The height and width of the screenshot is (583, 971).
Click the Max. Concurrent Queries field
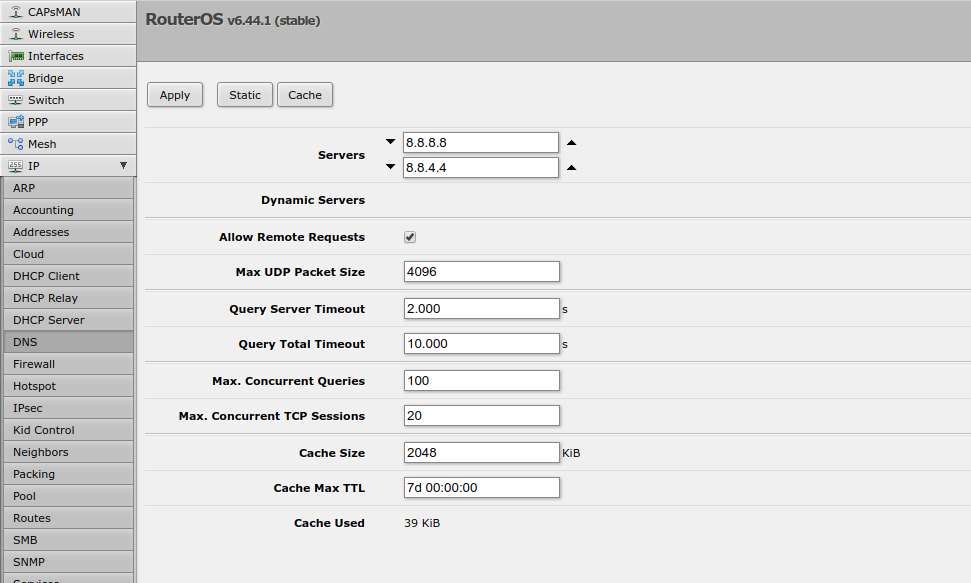click(x=482, y=380)
